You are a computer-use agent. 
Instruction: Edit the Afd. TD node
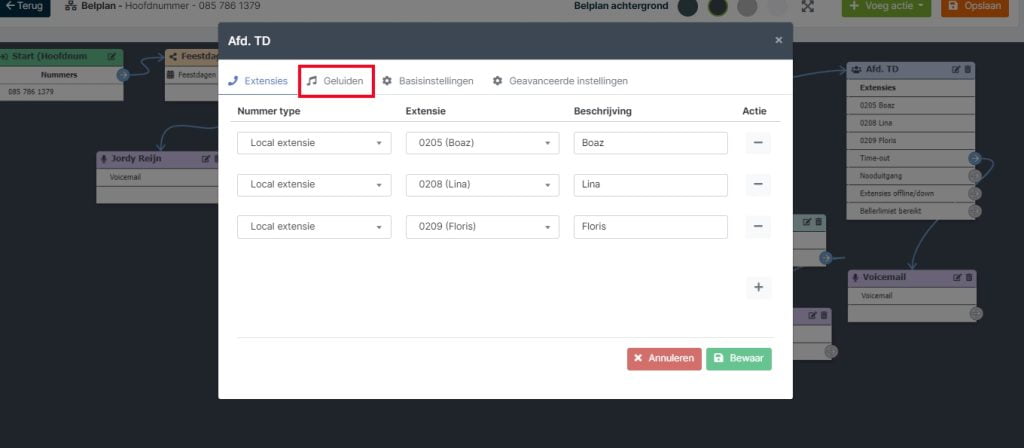tap(956, 69)
